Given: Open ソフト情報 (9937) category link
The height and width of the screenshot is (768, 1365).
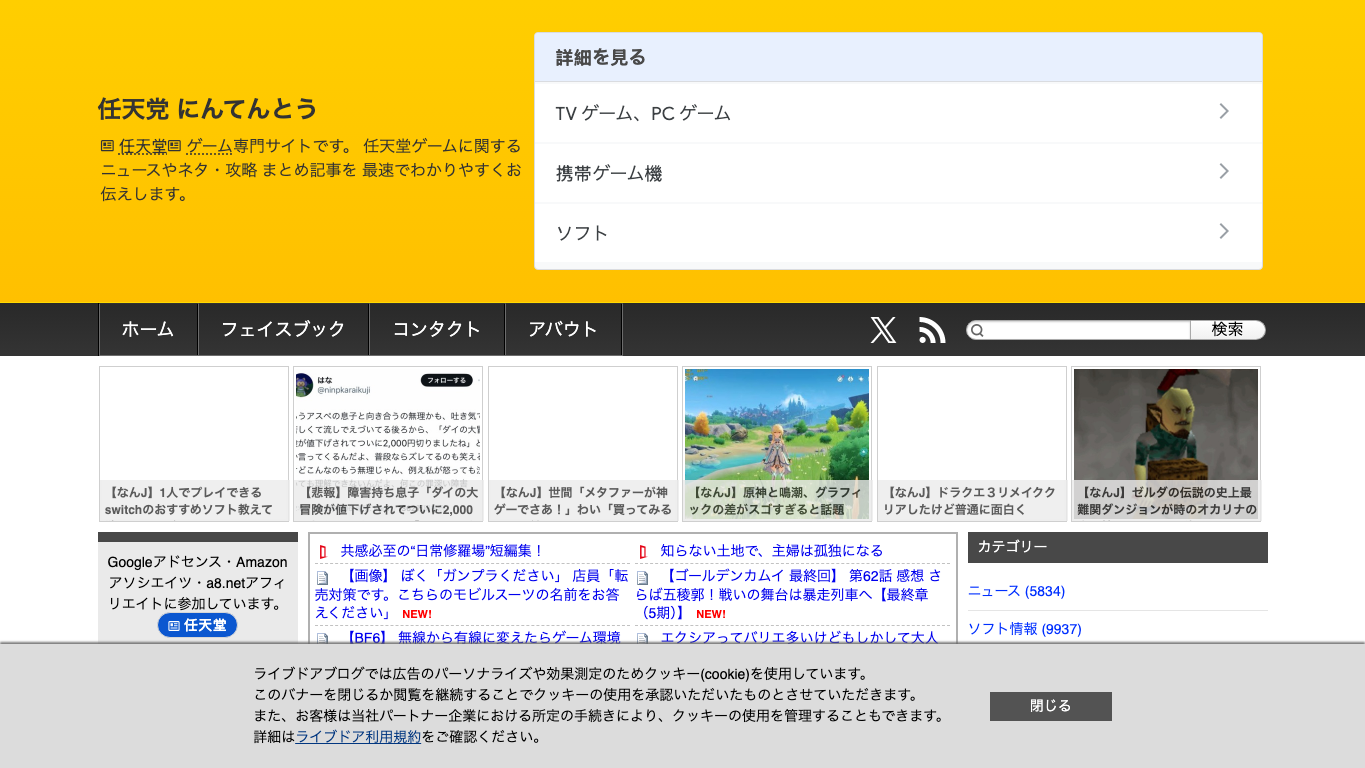Looking at the screenshot, I should tap(1024, 629).
